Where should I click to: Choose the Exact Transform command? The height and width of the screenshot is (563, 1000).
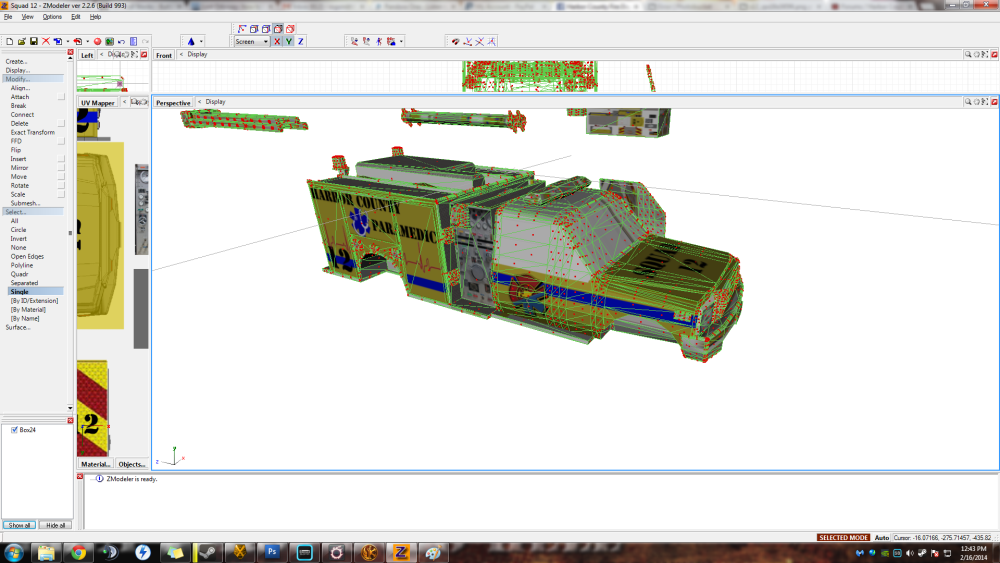tap(33, 133)
